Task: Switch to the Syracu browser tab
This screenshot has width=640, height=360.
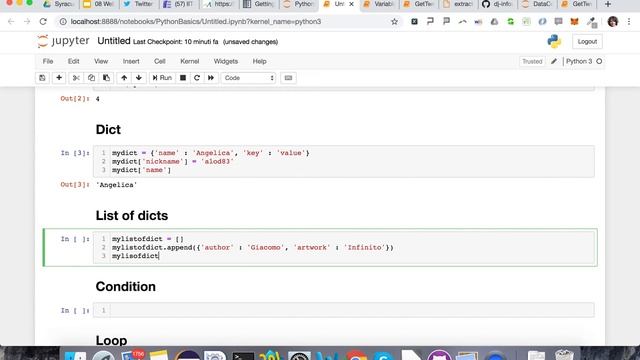Action: pyautogui.click(x=59, y=4)
